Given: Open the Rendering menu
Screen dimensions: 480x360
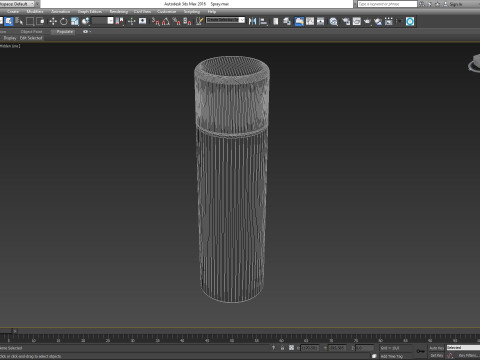Looking at the screenshot, I should [x=119, y=12].
